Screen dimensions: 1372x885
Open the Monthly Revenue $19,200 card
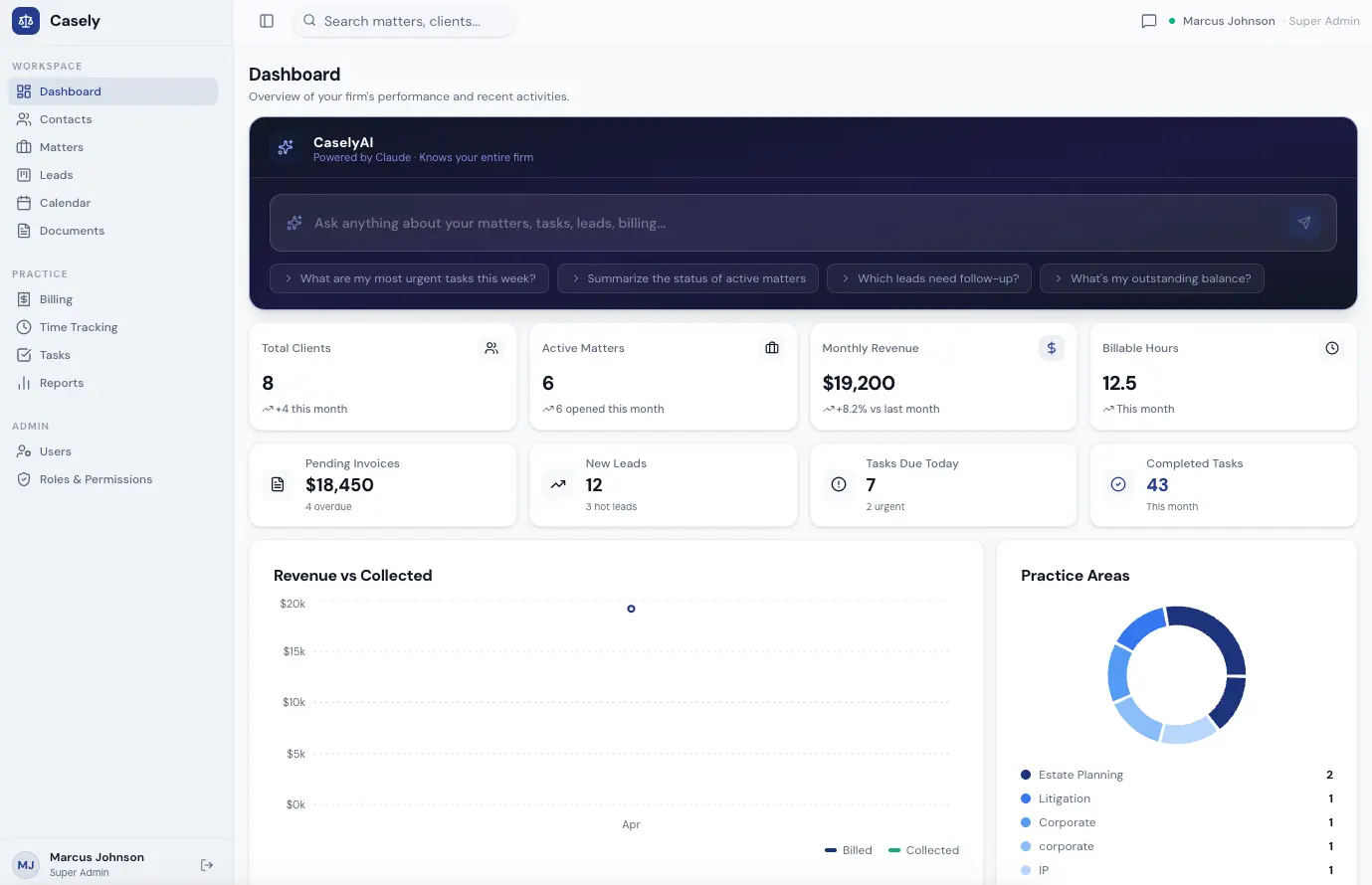pyautogui.click(x=943, y=376)
